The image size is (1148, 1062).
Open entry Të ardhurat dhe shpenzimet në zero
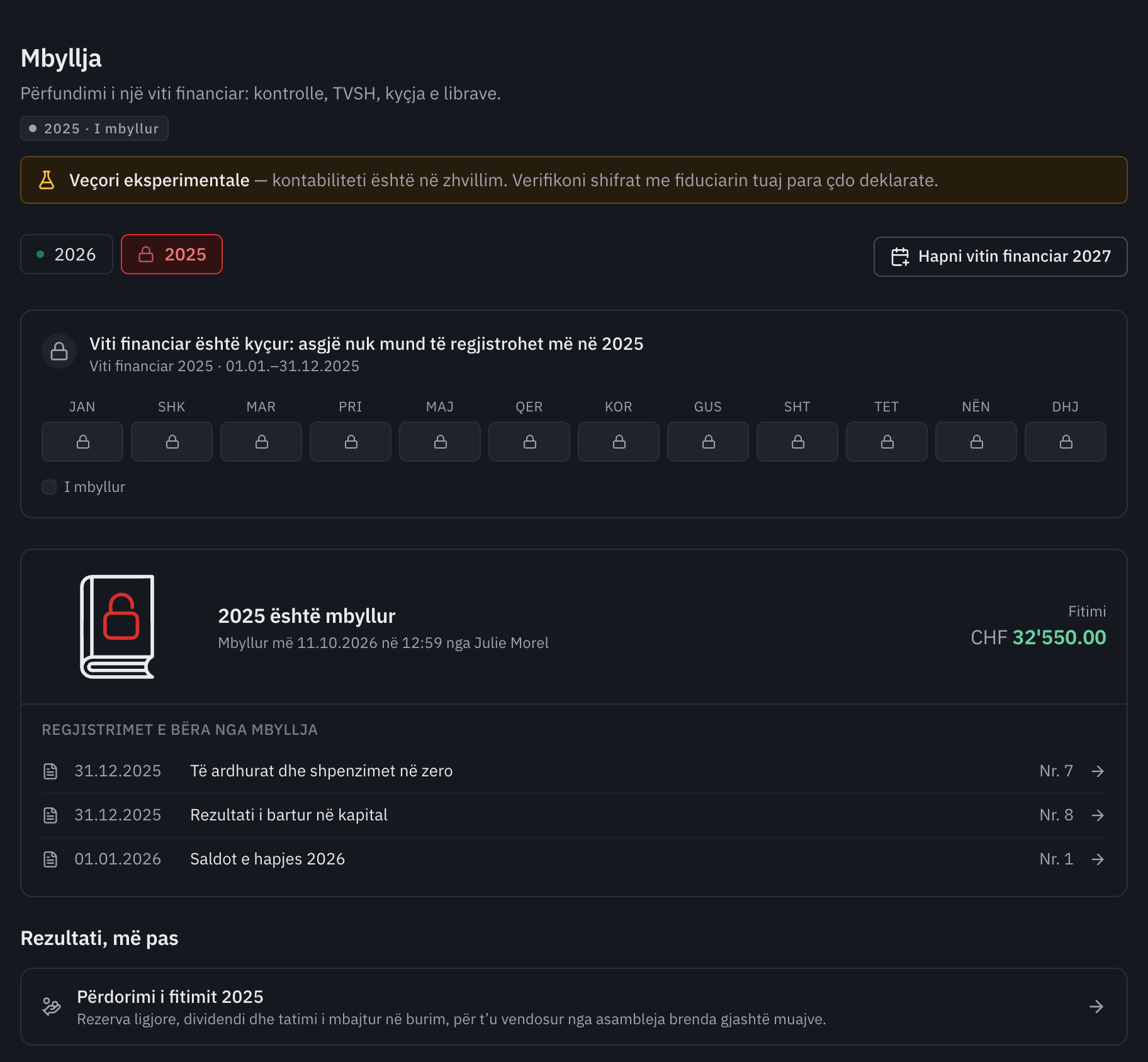pos(573,771)
